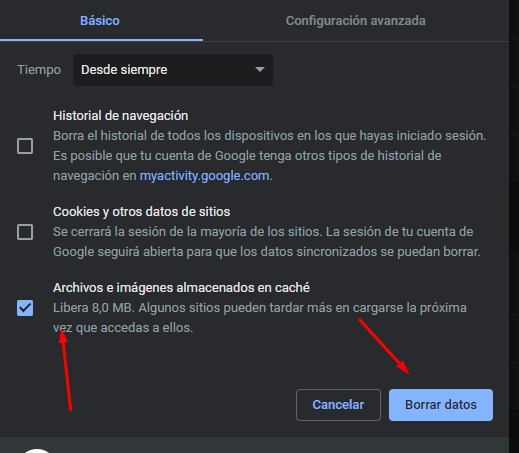This screenshot has height=453, width=519.
Task: Enable the Historial de navegación checkbox
Action: pos(25,146)
